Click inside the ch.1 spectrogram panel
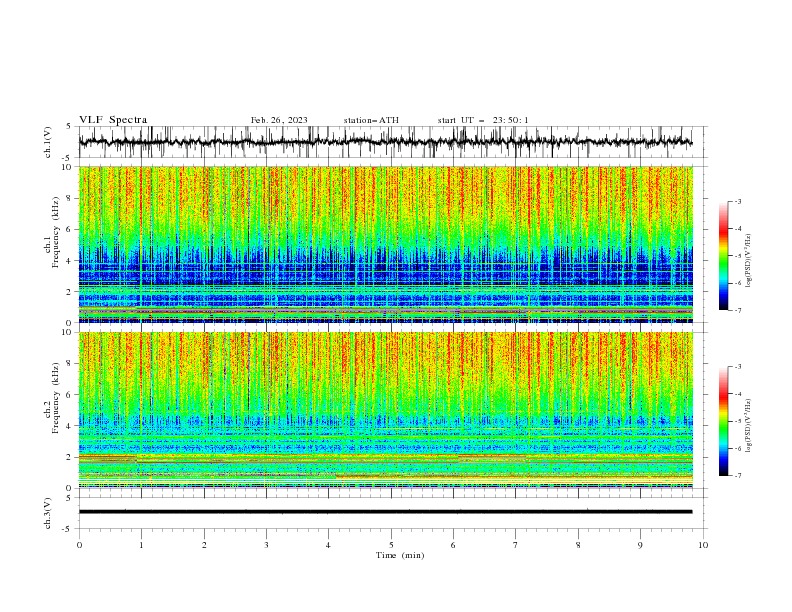Viewport: 792px width, 612px height. [x=385, y=244]
